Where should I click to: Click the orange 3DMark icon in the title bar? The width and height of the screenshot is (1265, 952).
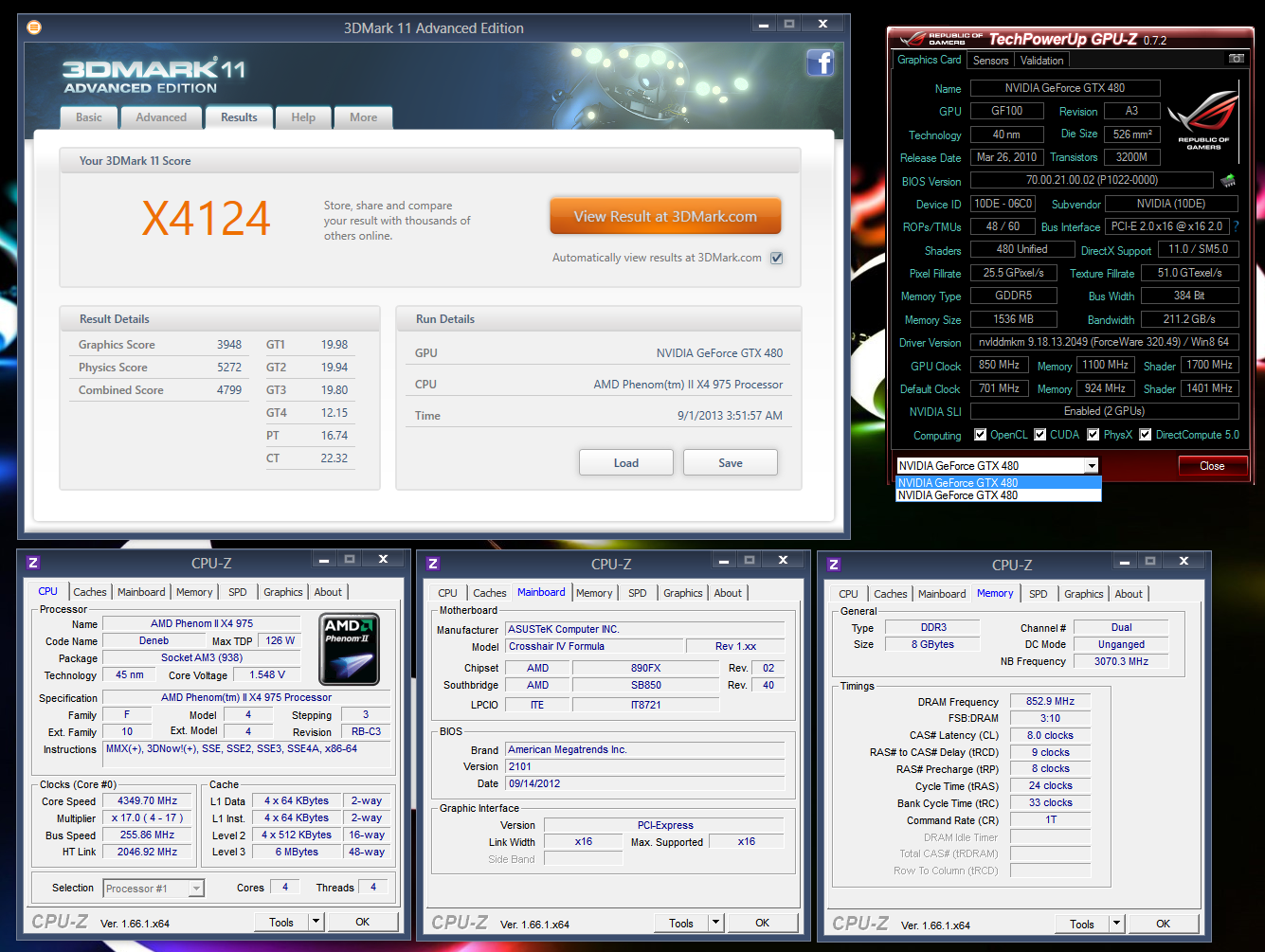[x=34, y=27]
